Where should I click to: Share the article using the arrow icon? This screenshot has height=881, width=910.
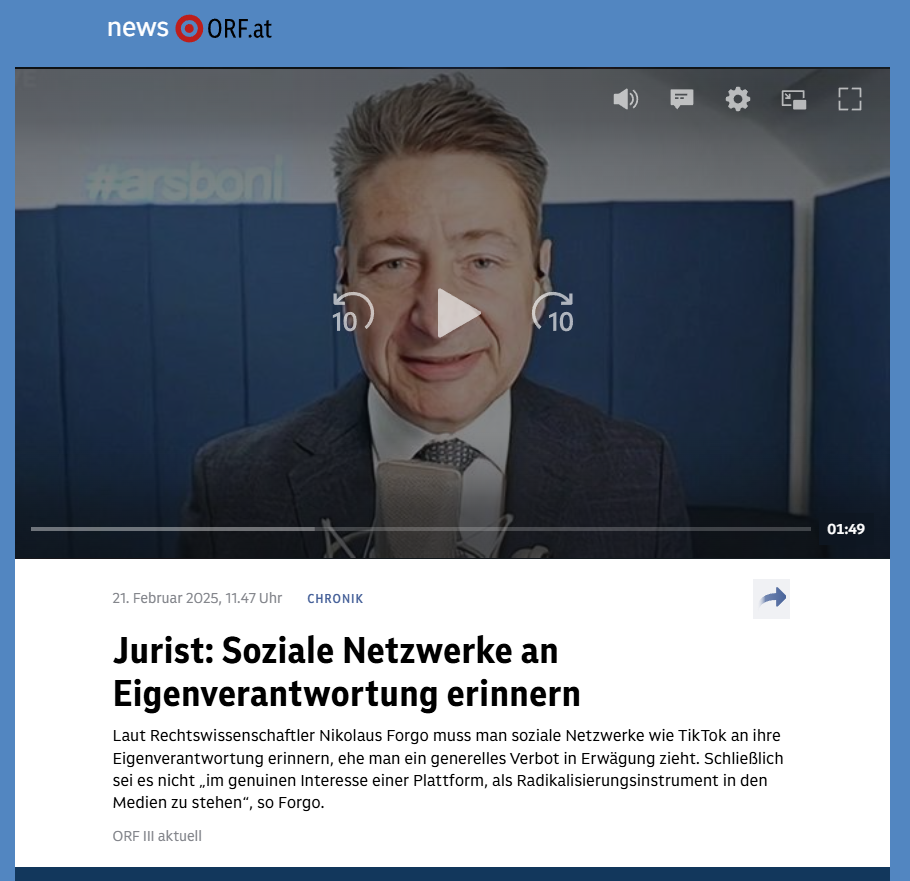point(771,598)
